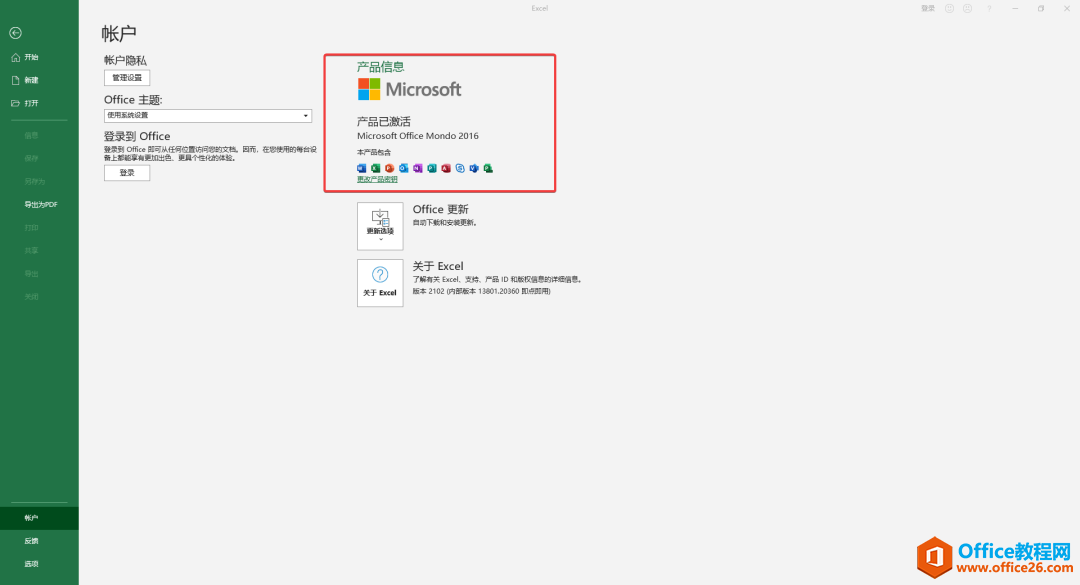Click the back arrow in the sidebar
1080x585 pixels.
click(15, 32)
